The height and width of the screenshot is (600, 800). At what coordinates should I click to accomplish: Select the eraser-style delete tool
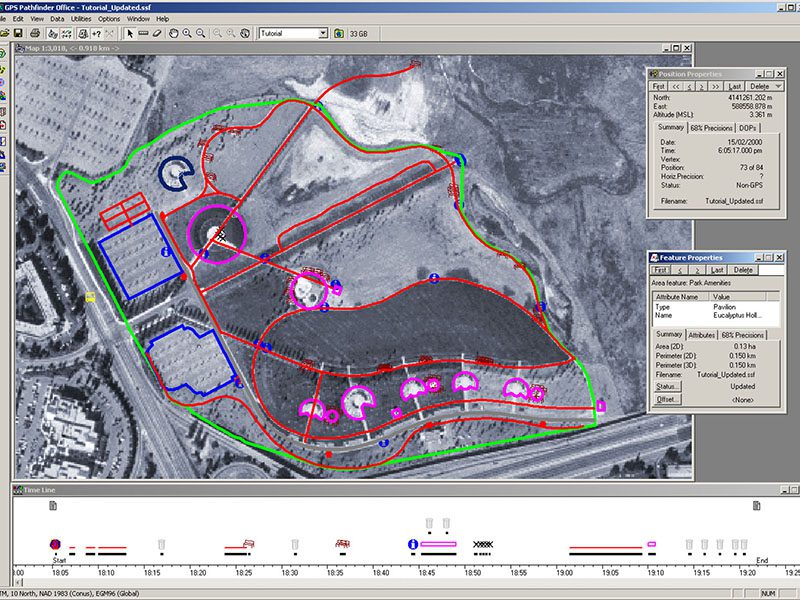(157, 33)
